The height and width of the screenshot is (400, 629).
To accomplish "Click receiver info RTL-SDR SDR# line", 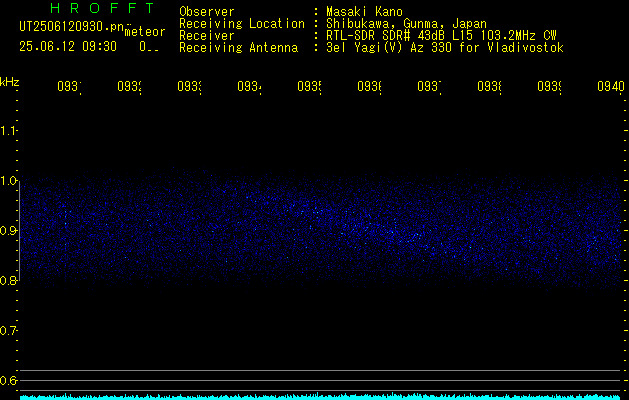I will 441,36.
